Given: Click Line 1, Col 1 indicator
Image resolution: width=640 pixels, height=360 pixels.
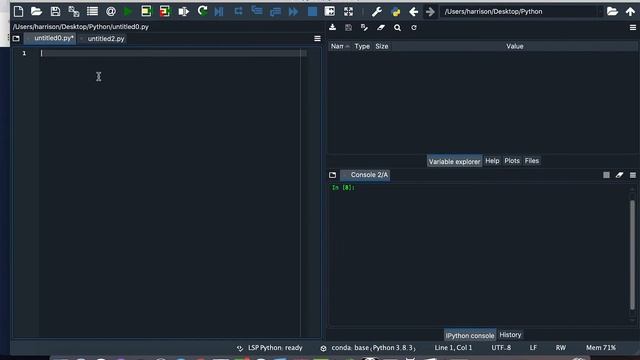Looking at the screenshot, I should click(x=453, y=348).
